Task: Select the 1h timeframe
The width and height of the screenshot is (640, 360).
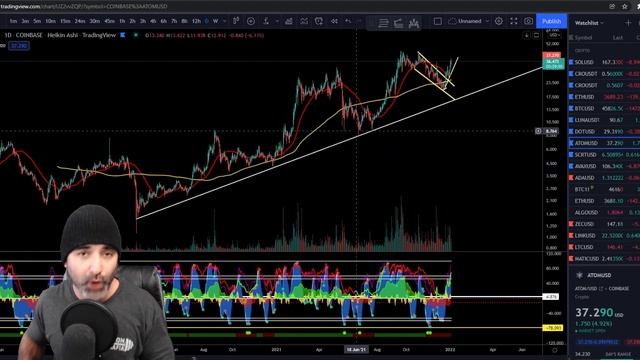Action: (x=122, y=21)
